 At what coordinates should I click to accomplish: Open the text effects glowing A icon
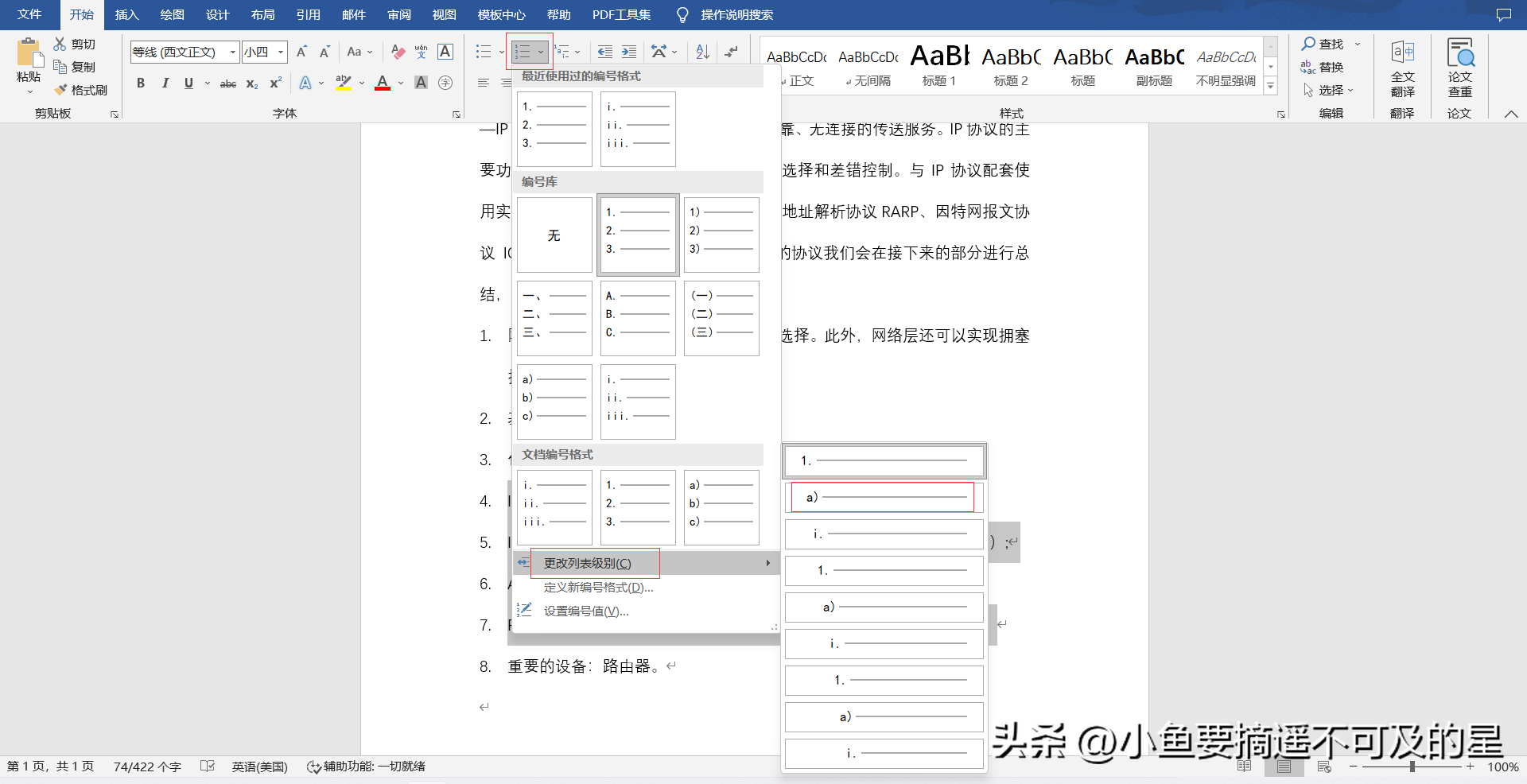click(x=305, y=83)
